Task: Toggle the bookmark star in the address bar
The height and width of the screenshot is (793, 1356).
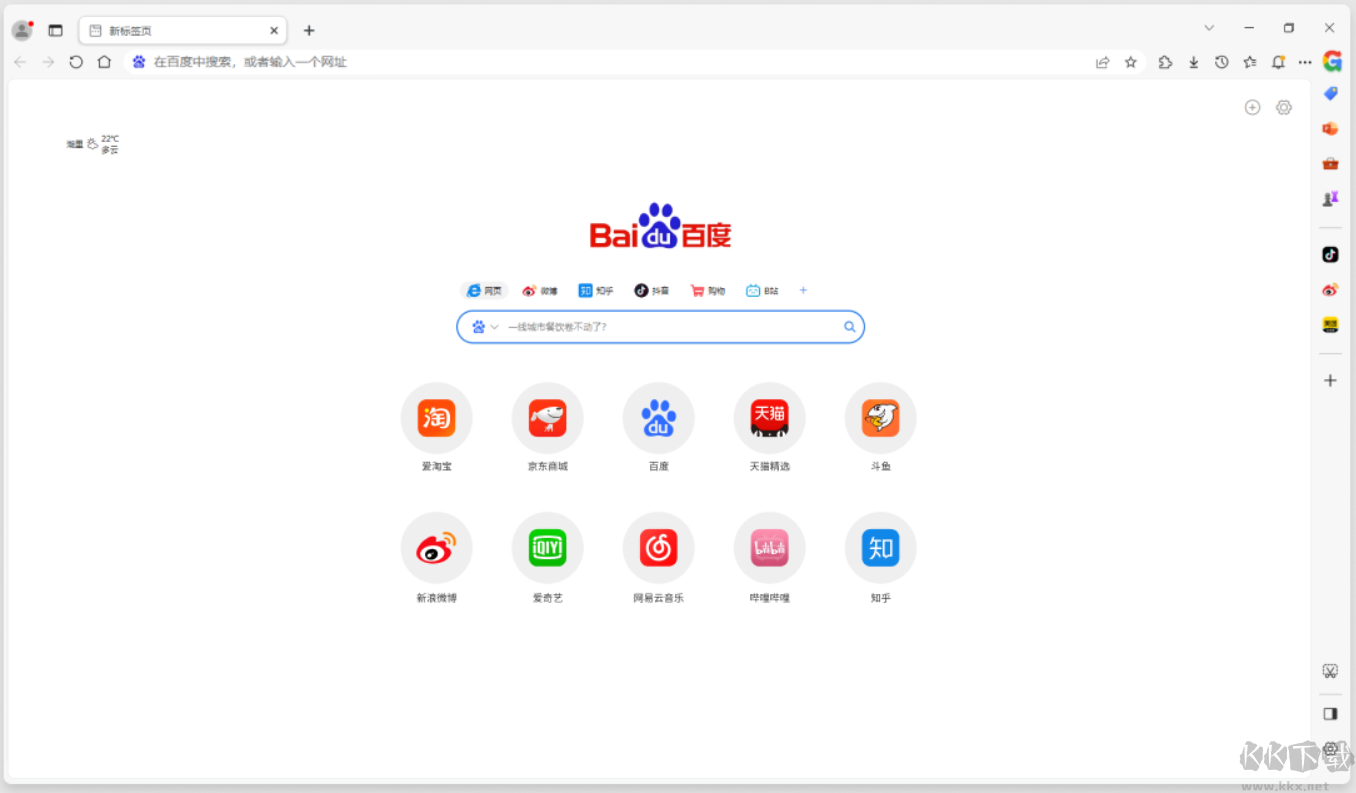Action: point(1130,61)
